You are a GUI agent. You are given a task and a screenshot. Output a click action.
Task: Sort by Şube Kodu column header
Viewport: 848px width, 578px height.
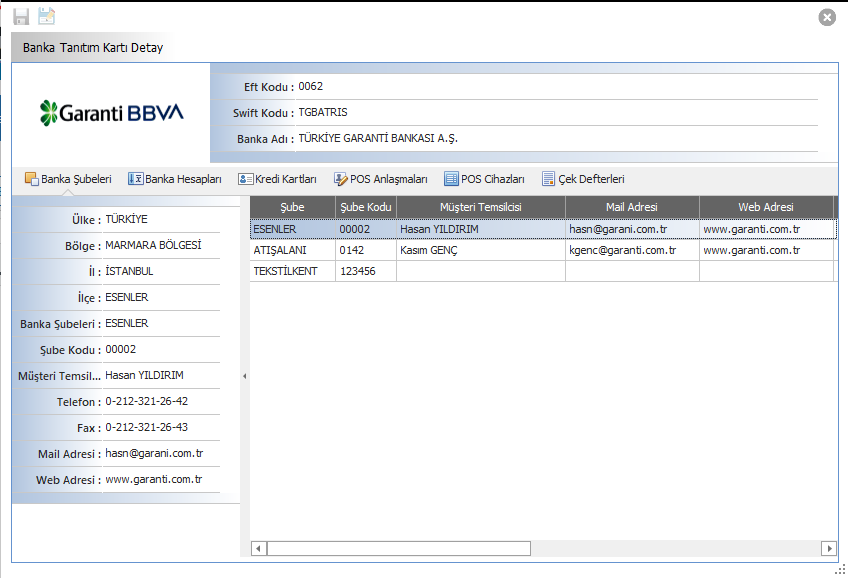366,207
